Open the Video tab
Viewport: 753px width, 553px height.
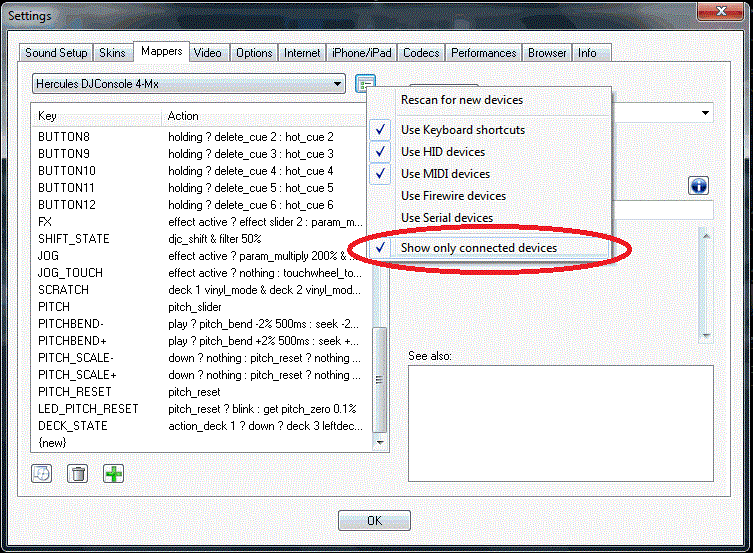point(207,53)
